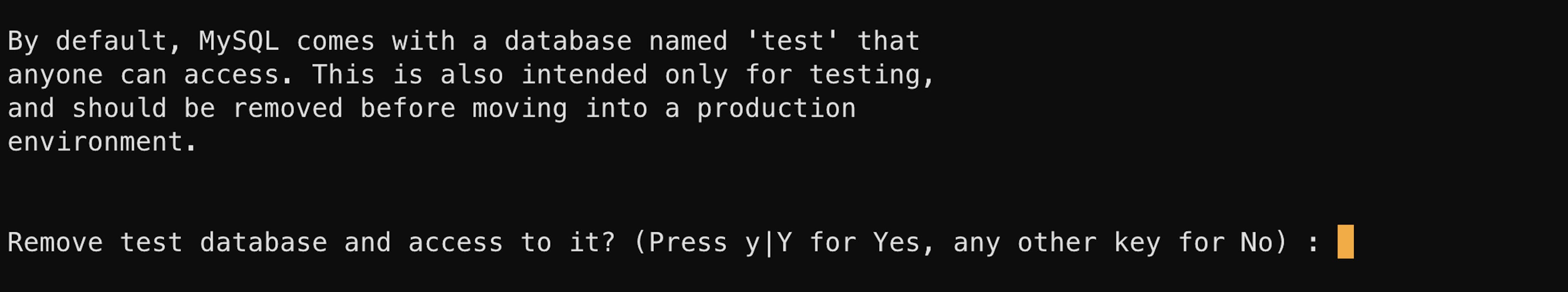This screenshot has width=1568, height=292.
Task: Click the 'No)' text in the prompt
Action: coord(1264,243)
